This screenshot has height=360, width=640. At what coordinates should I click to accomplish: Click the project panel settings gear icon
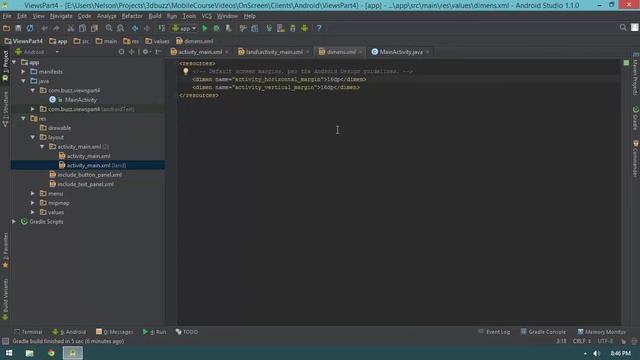pyautogui.click(x=146, y=52)
